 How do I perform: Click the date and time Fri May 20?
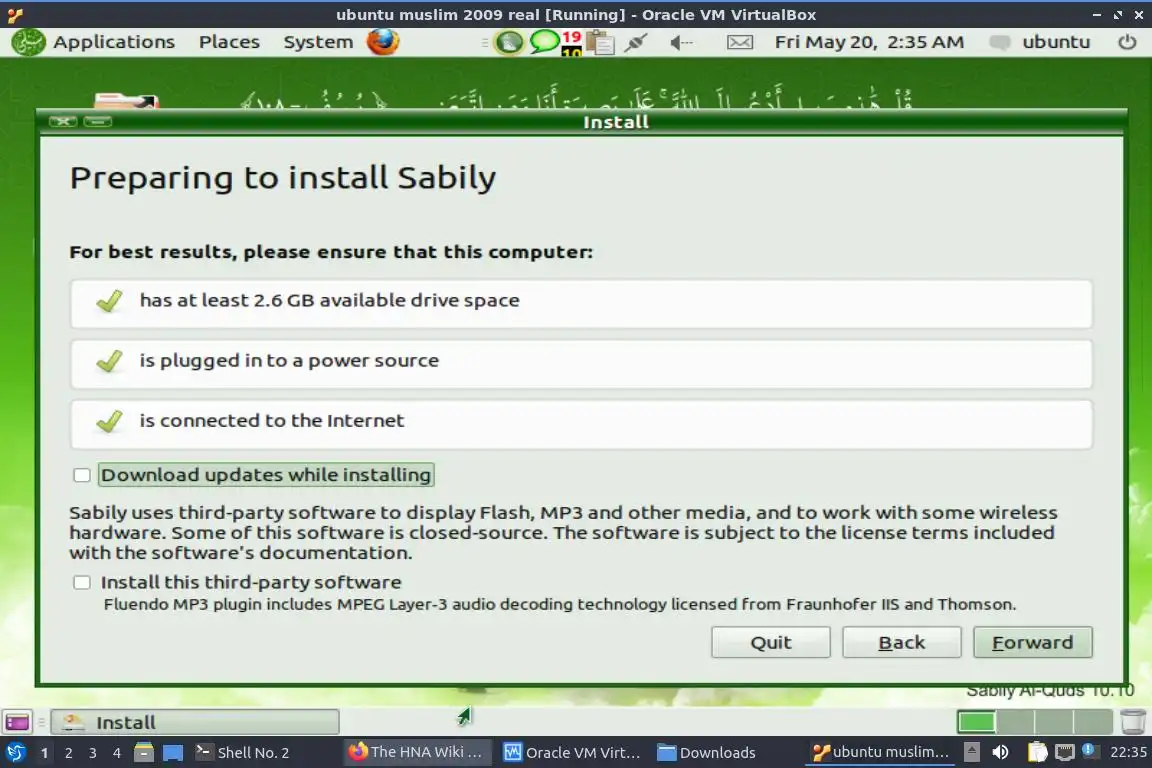[869, 42]
